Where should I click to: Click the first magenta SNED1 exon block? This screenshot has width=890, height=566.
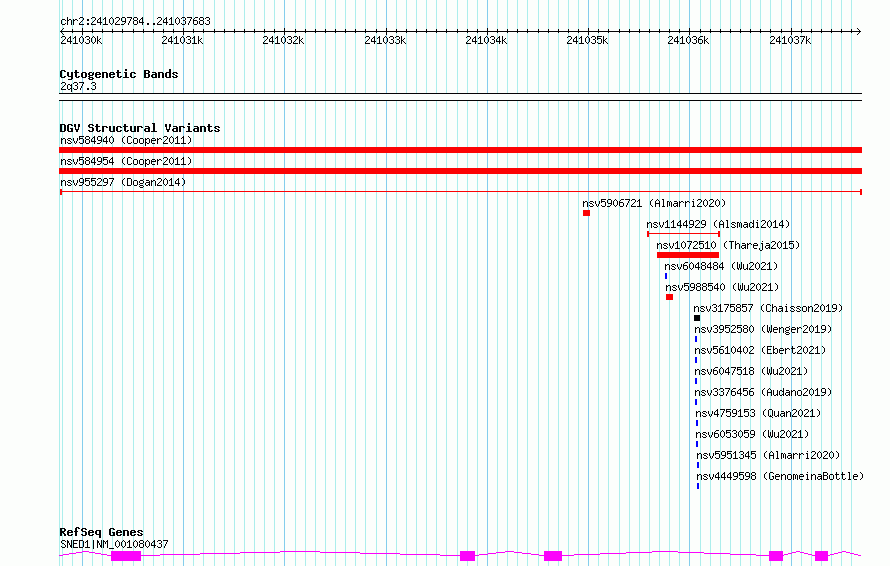pos(126,556)
